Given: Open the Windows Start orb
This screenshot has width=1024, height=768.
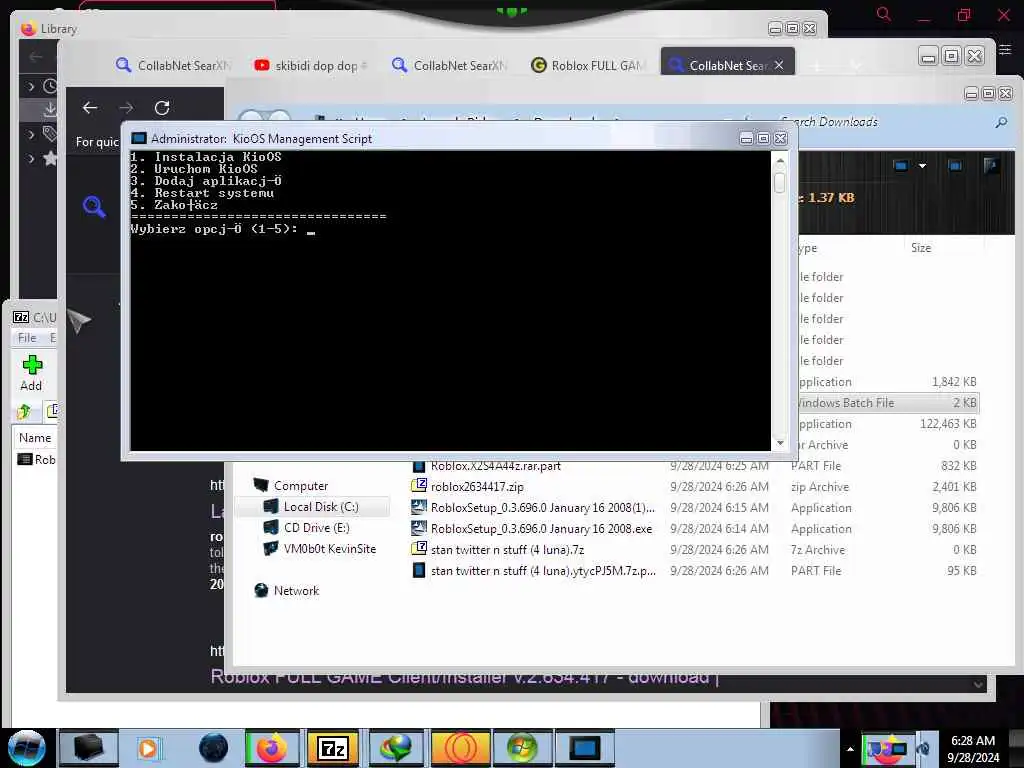Looking at the screenshot, I should pos(27,748).
